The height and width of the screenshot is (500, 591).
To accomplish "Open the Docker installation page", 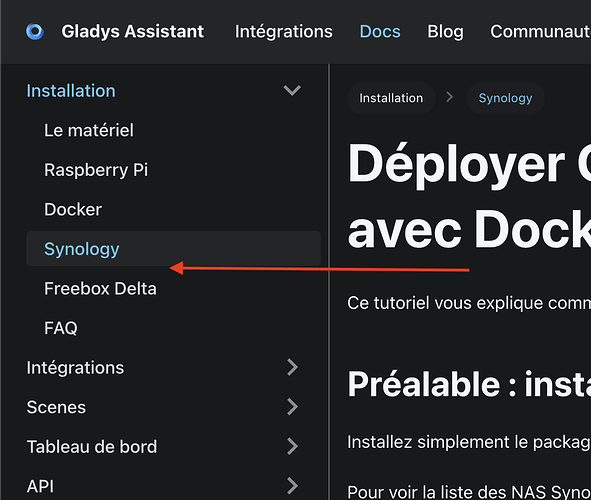I will tap(73, 209).
